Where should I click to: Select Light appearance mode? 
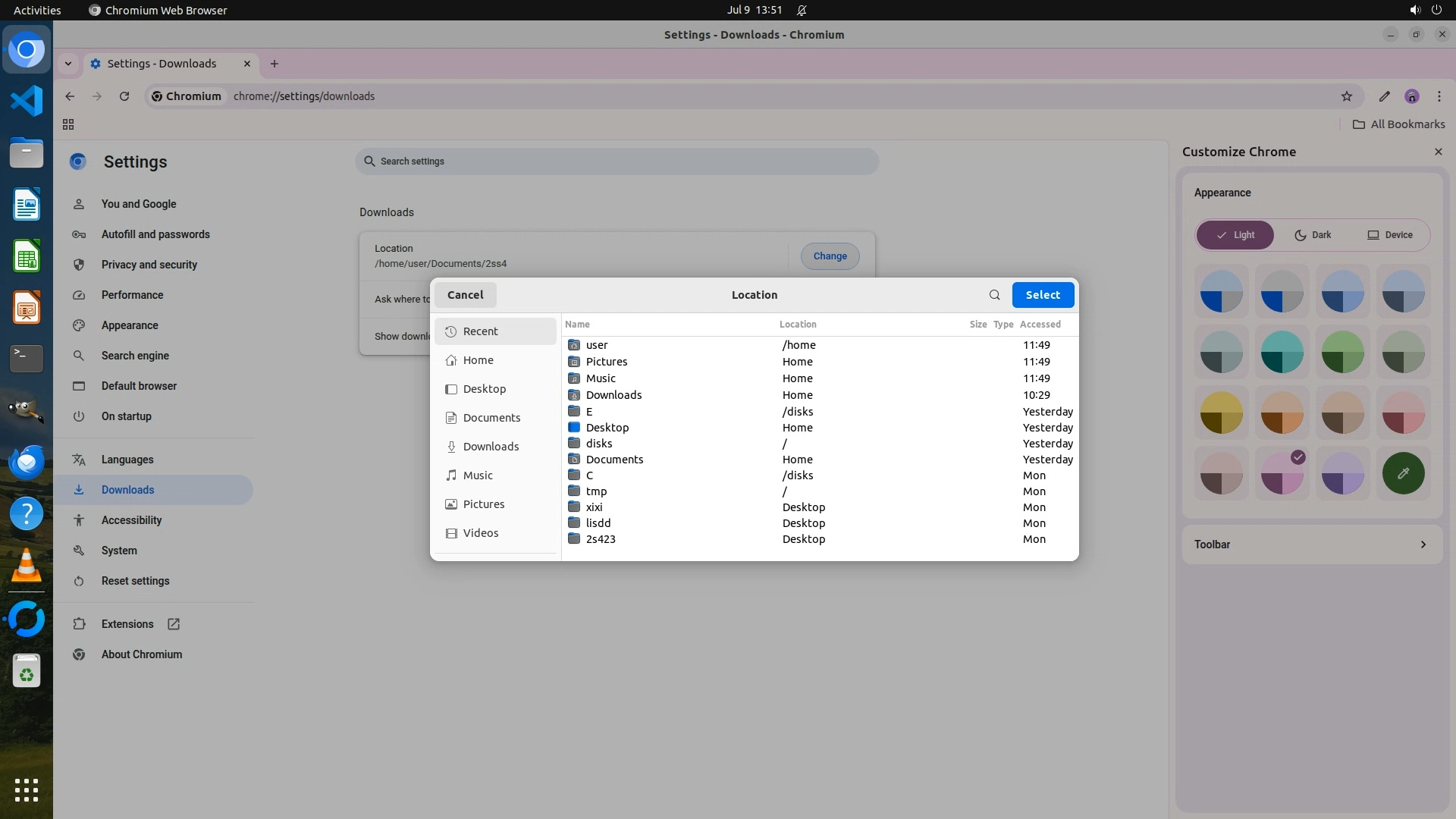(1235, 235)
